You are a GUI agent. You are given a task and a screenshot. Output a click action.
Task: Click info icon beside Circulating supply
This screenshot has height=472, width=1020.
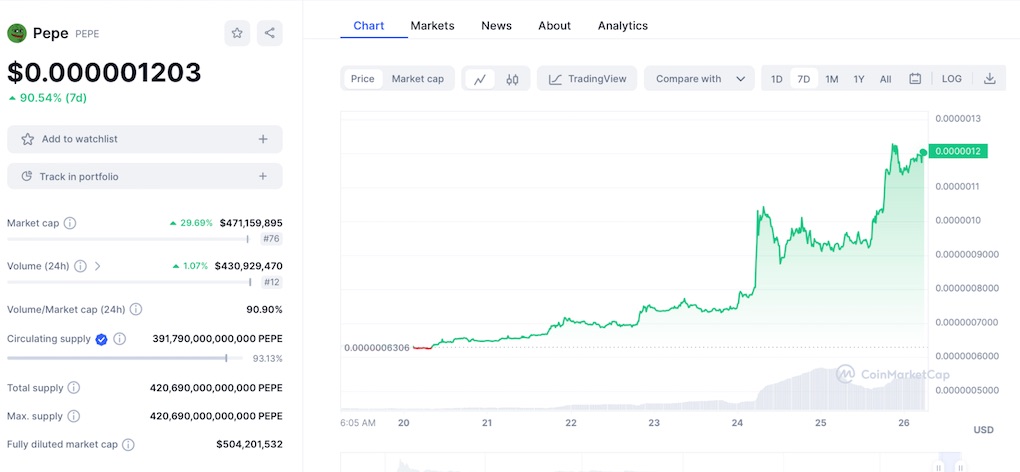(x=119, y=339)
